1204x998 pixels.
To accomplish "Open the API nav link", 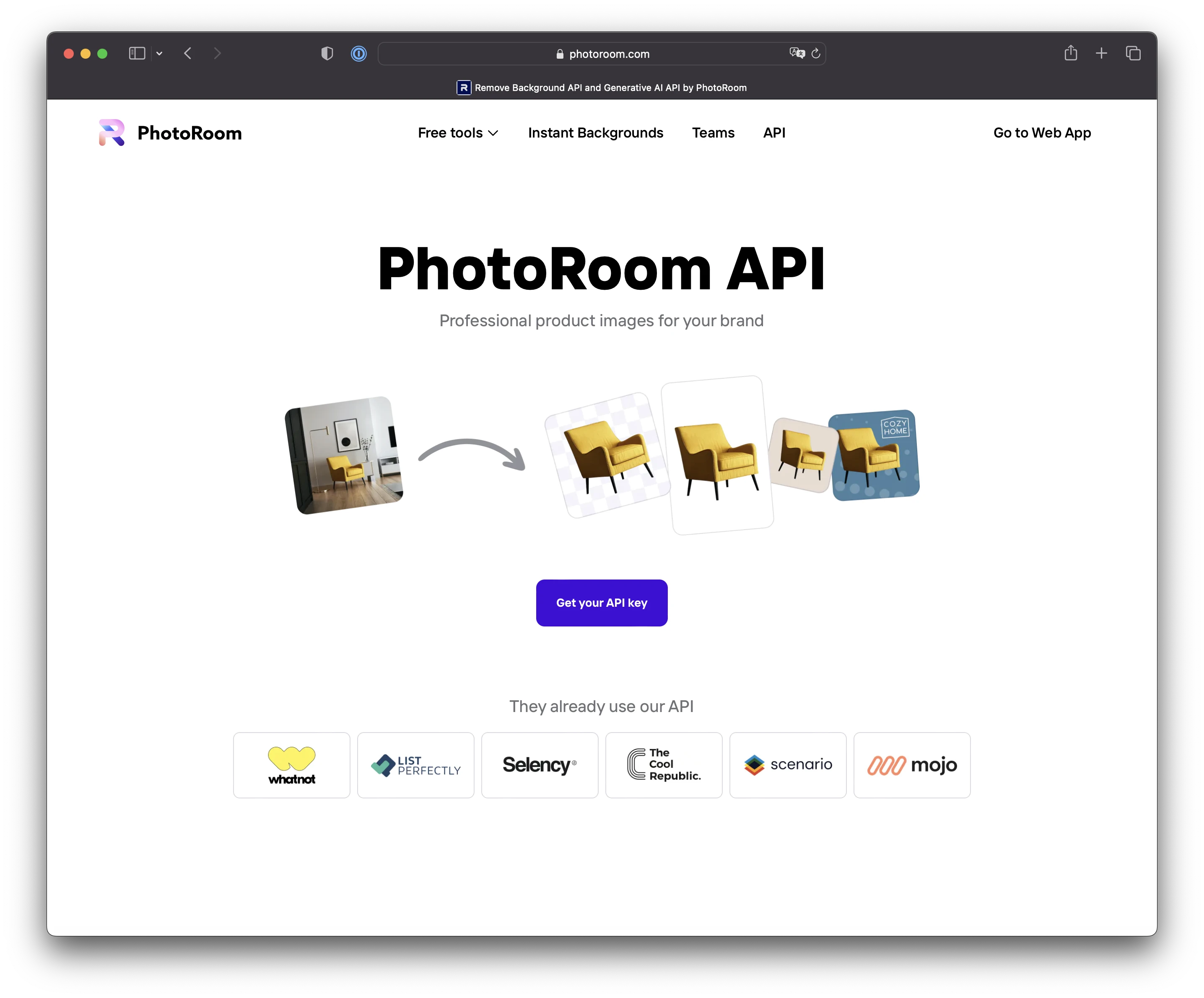I will pos(774,133).
